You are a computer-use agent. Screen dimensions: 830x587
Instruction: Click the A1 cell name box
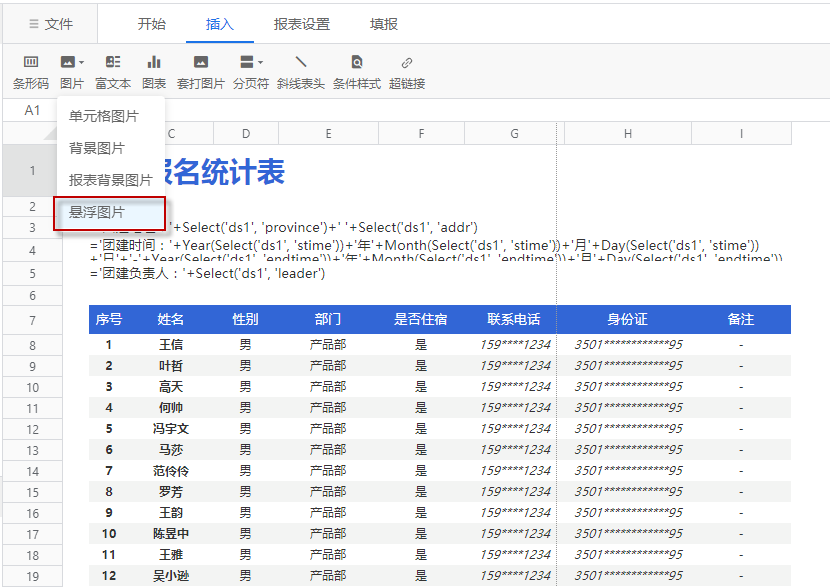(33, 110)
